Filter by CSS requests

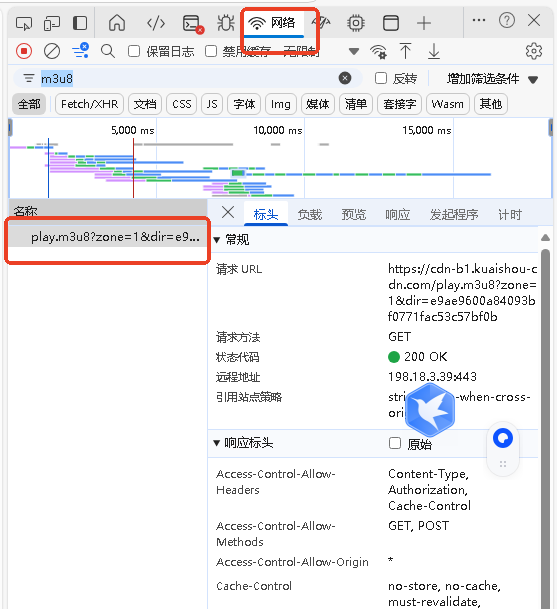pyautogui.click(x=181, y=104)
